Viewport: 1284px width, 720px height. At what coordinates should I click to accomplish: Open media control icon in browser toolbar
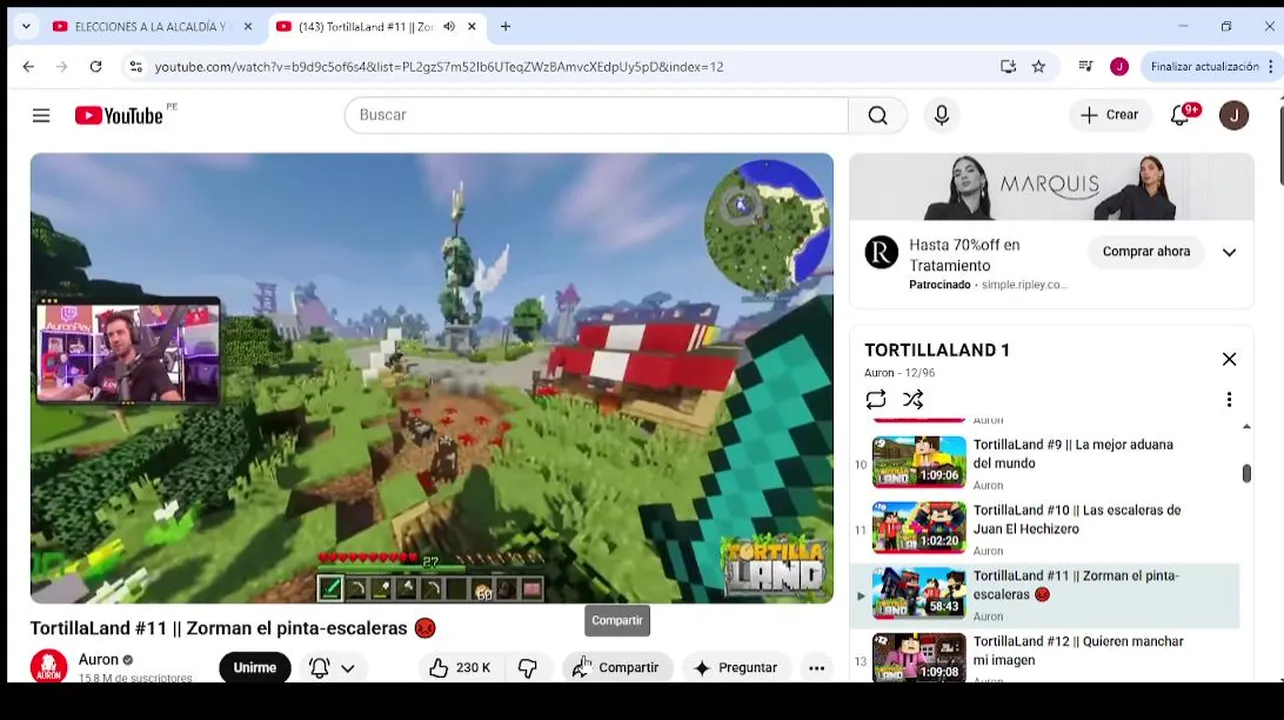click(x=1086, y=67)
